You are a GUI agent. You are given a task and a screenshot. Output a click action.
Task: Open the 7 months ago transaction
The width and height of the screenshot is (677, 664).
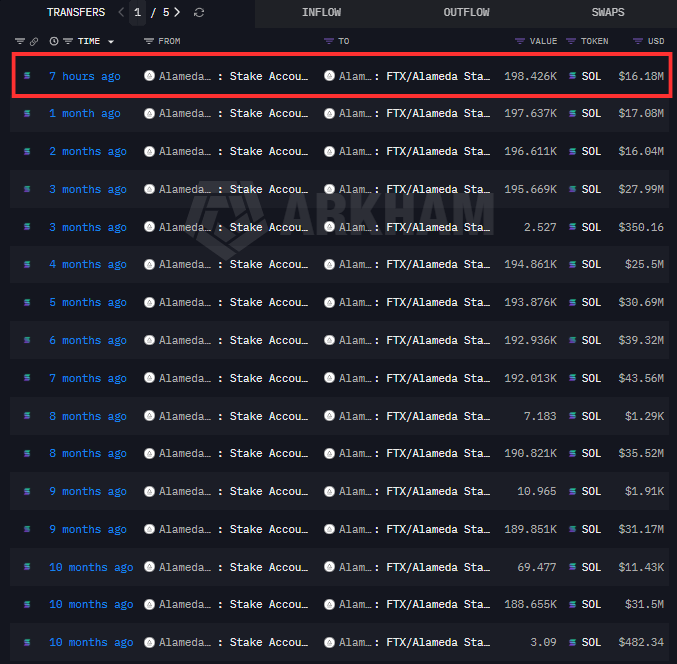(x=88, y=378)
